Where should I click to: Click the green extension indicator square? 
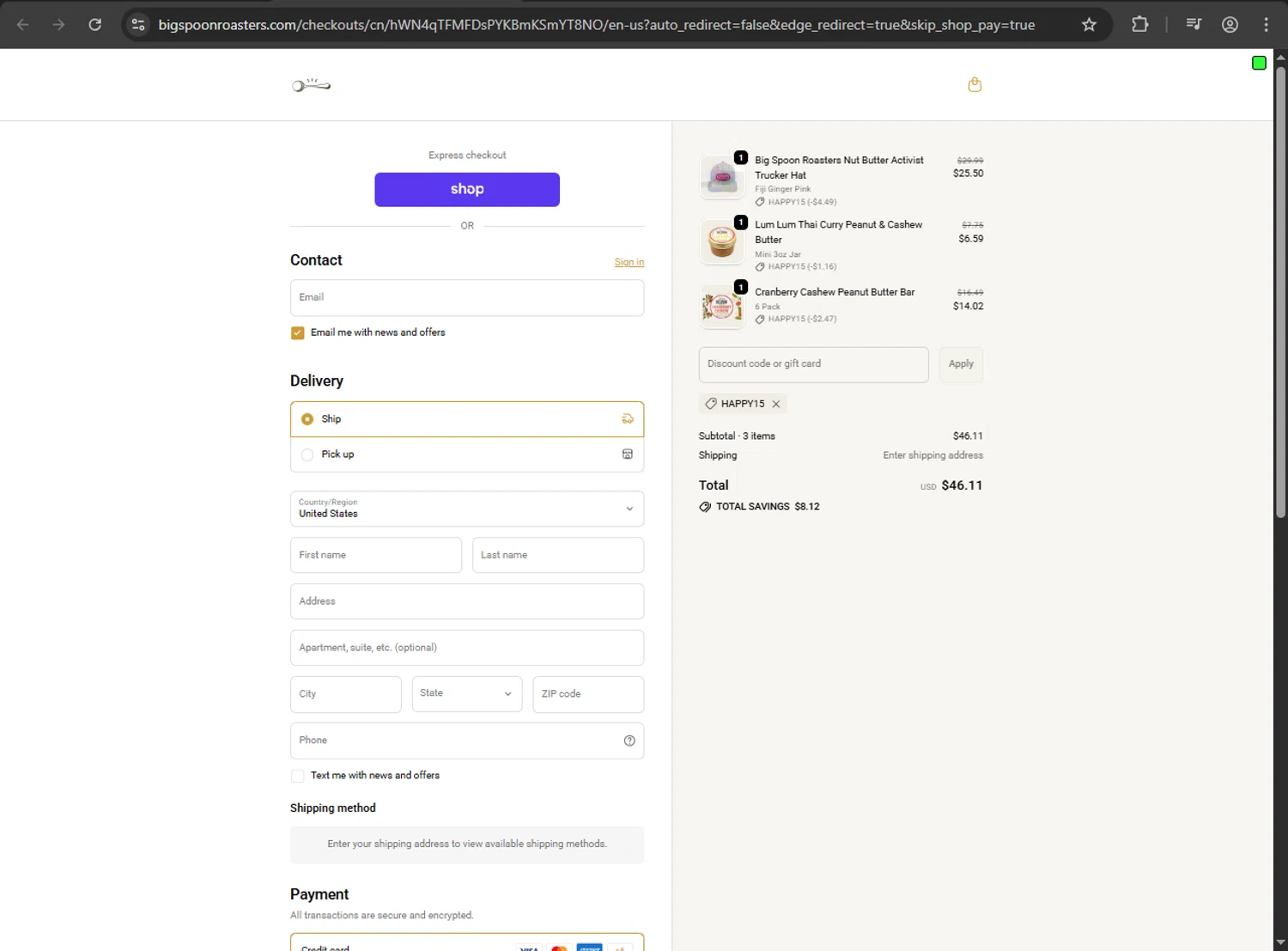click(1259, 63)
